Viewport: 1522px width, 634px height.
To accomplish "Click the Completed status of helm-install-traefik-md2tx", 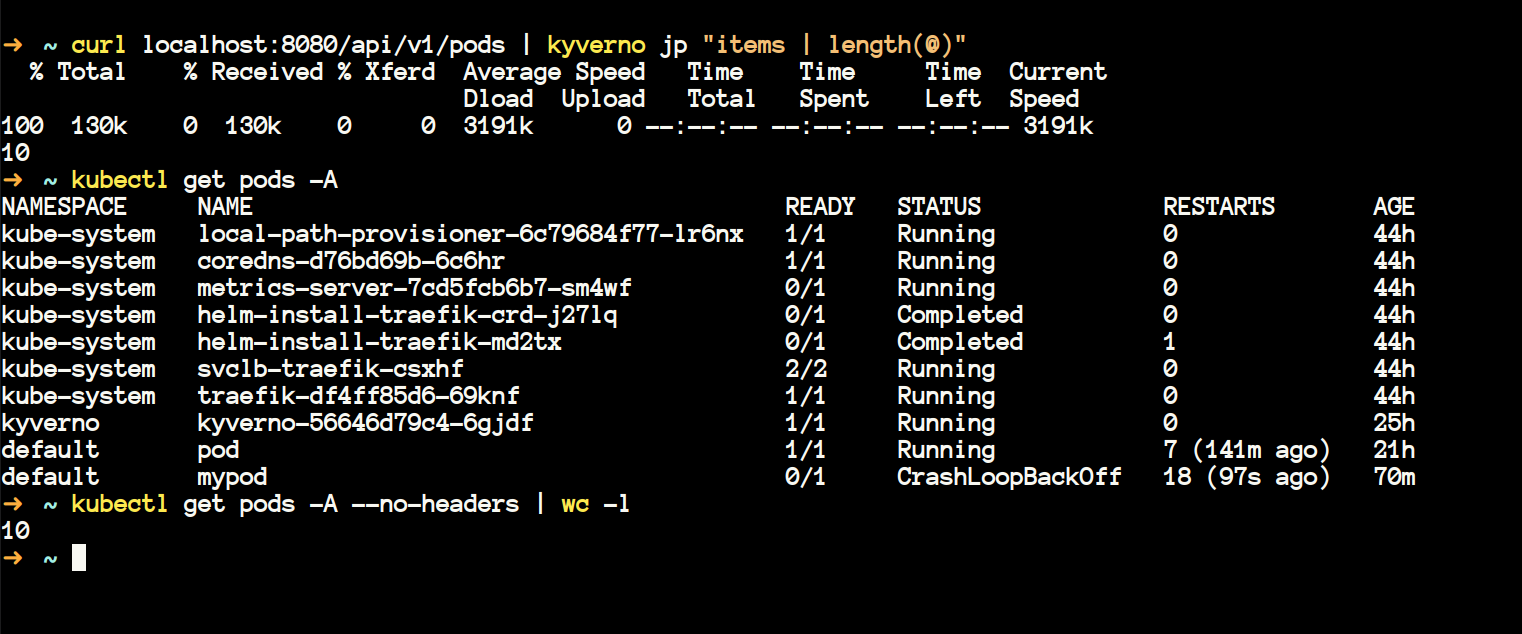I will [x=960, y=342].
